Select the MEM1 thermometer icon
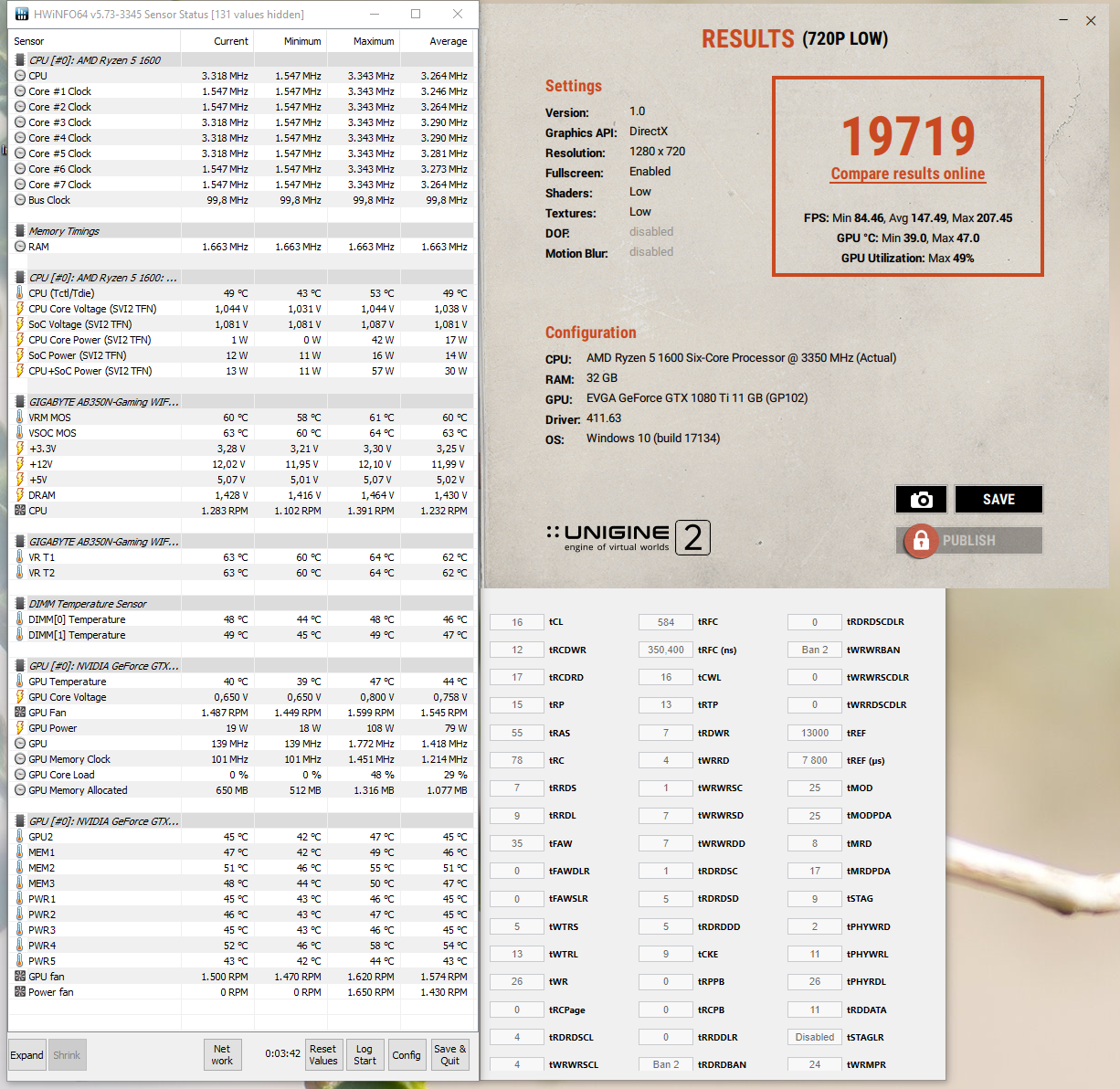 [x=20, y=852]
